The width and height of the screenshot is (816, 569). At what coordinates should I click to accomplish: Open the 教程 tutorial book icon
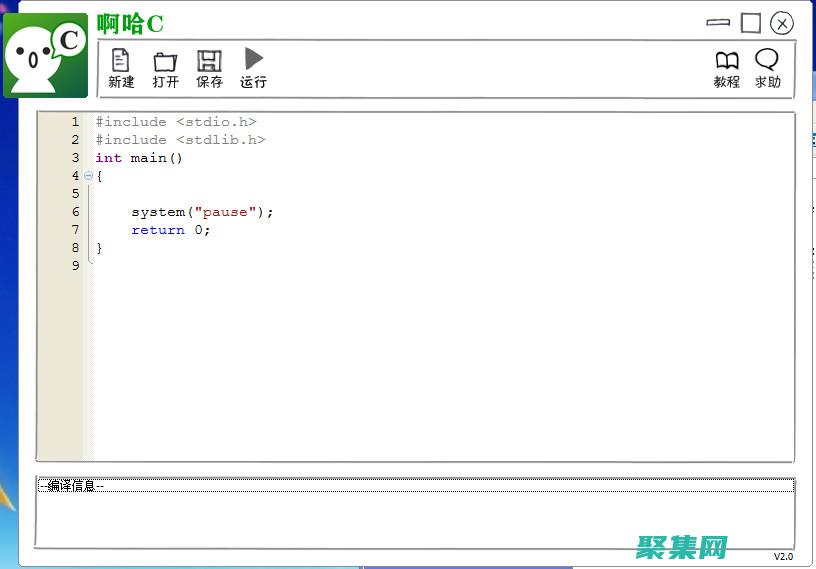727,68
